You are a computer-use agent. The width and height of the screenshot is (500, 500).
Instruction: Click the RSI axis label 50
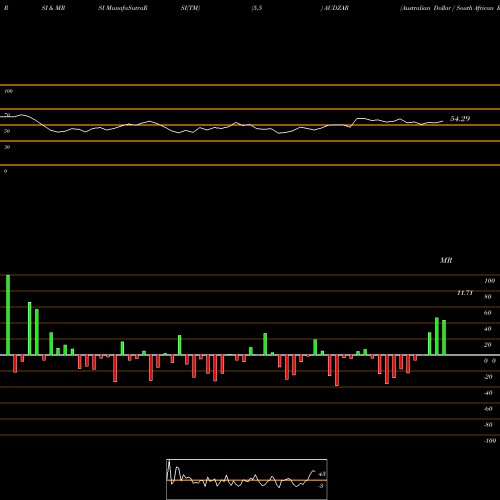pyautogui.click(x=7, y=131)
